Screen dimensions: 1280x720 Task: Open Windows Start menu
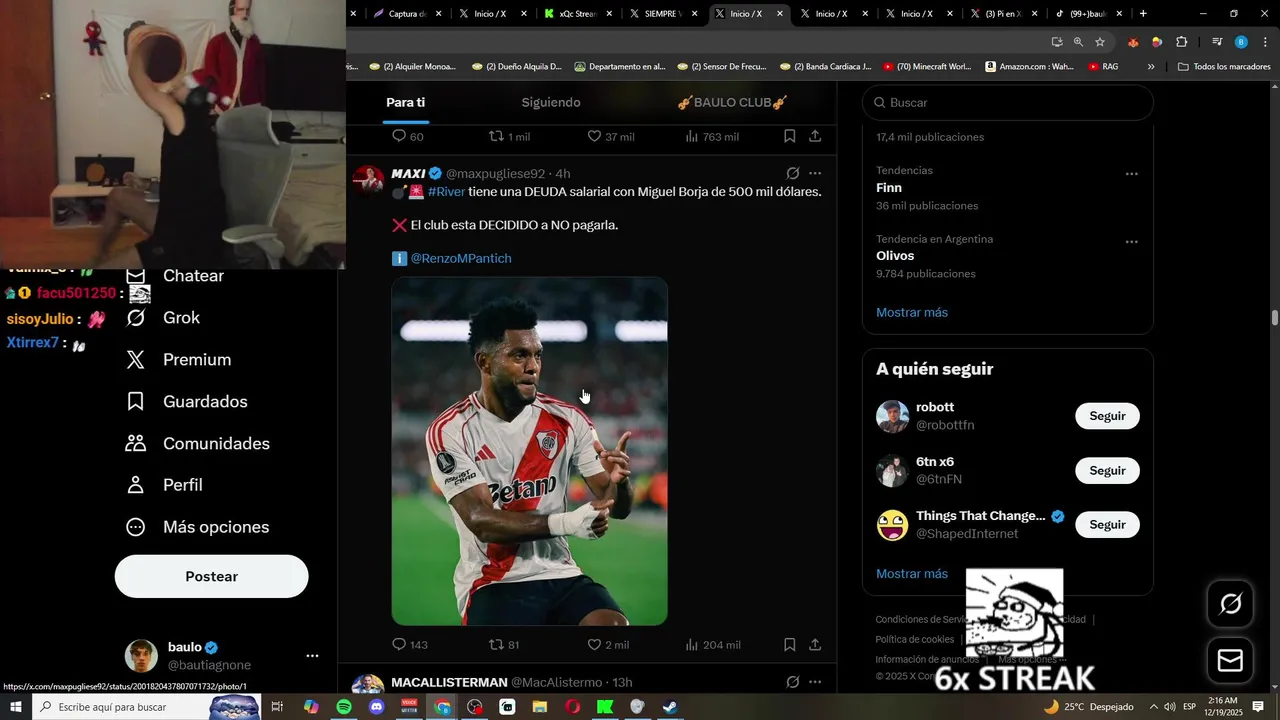16,707
